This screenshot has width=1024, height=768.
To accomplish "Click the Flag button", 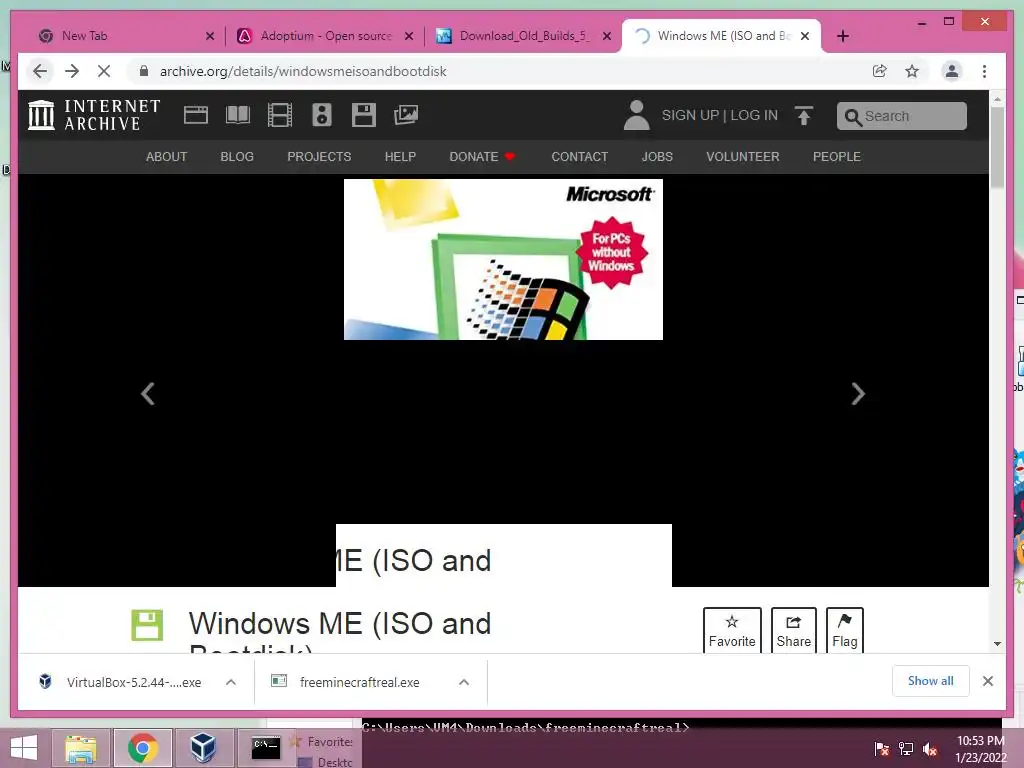I will point(844,630).
